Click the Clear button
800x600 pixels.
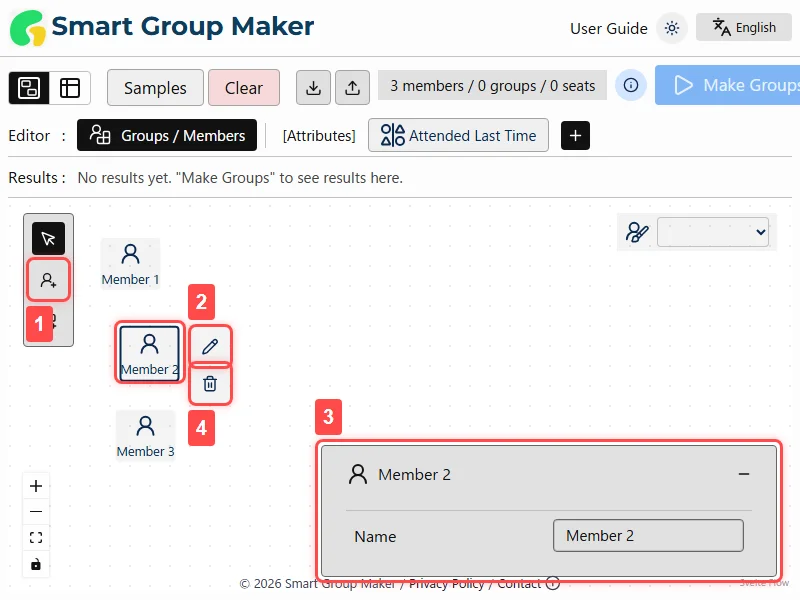244,88
